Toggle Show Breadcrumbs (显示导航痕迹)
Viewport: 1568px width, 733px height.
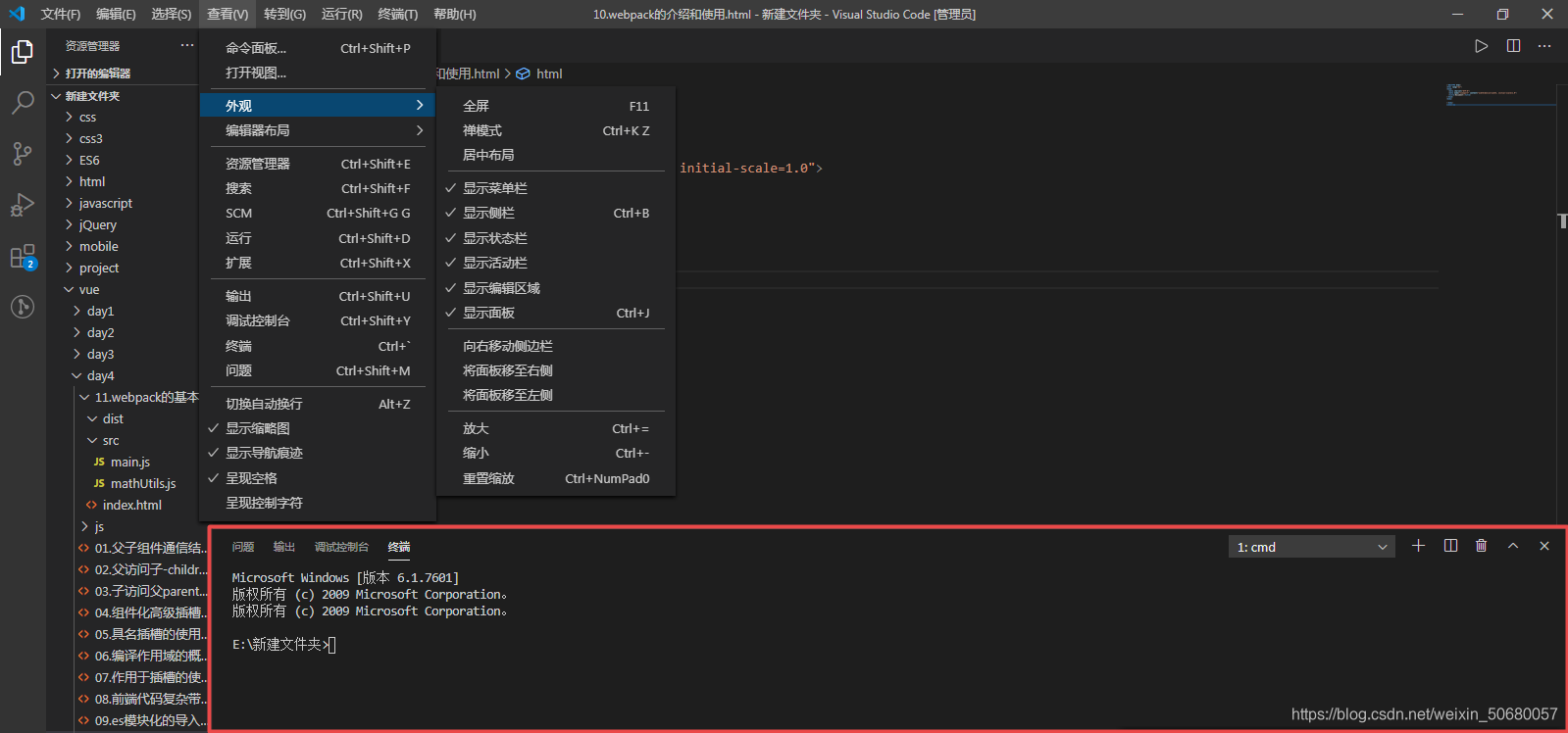[x=318, y=453]
